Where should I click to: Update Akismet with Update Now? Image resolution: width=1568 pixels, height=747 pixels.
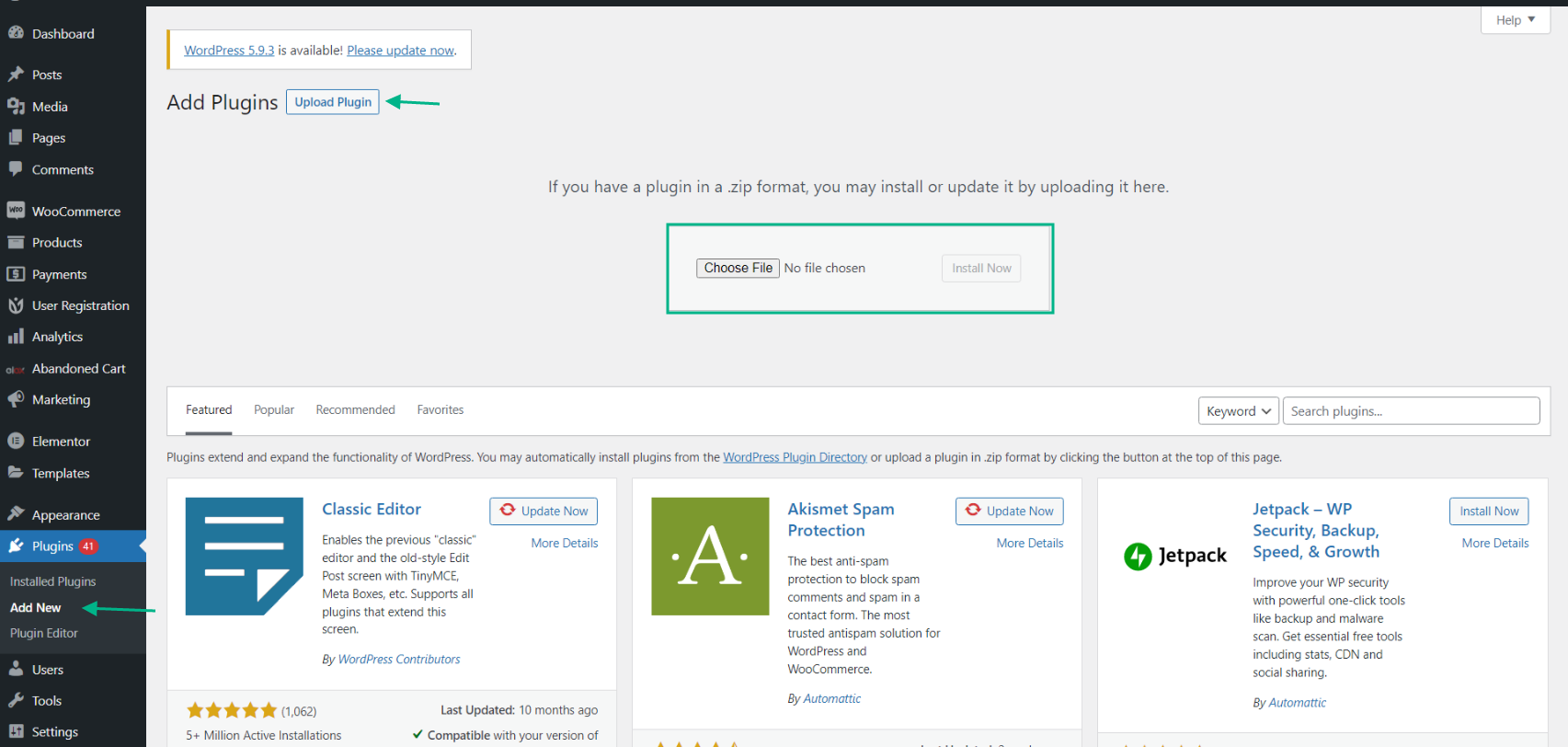click(1010, 511)
